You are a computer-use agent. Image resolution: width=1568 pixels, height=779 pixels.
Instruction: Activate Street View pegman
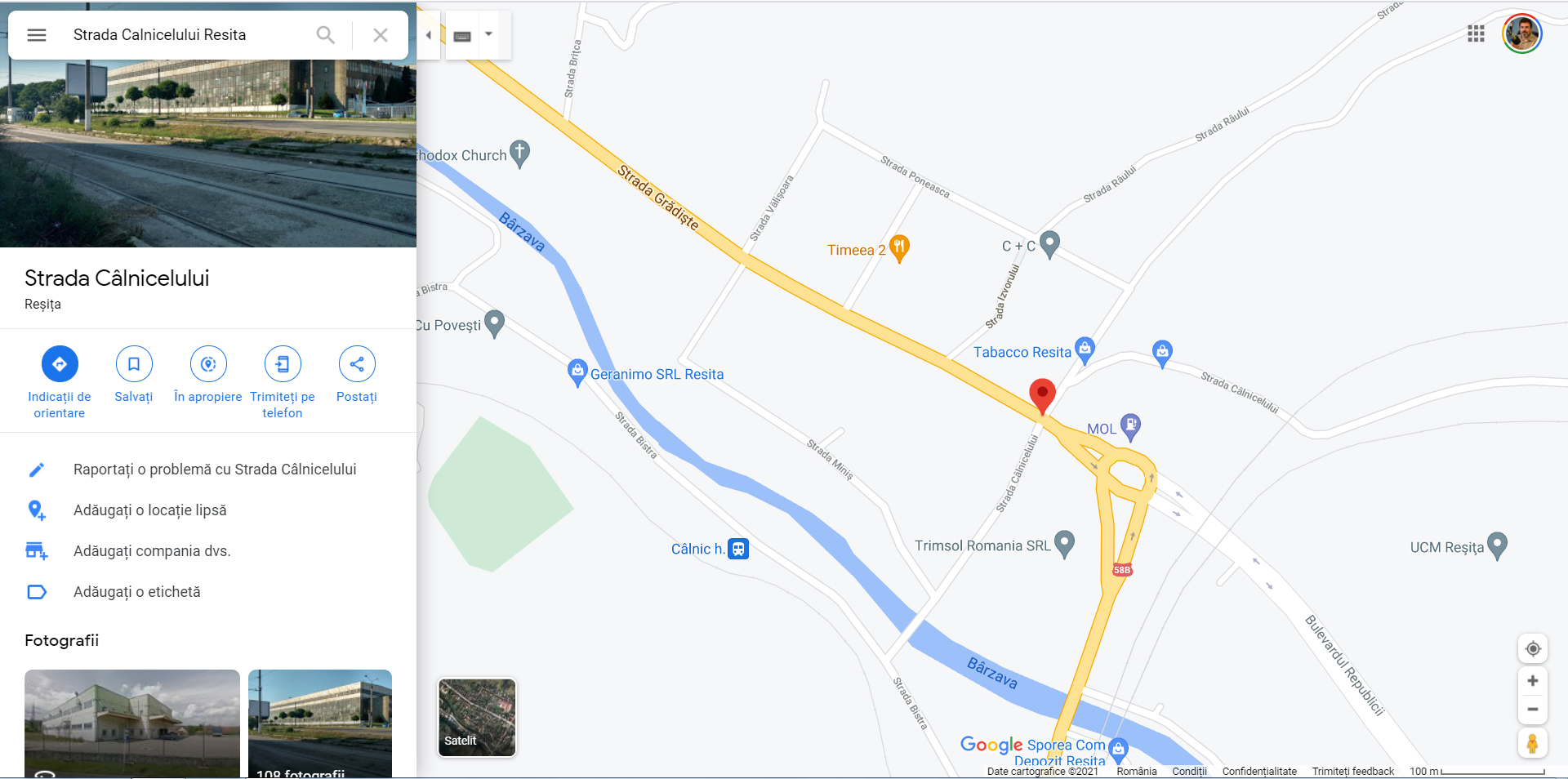point(1533,744)
